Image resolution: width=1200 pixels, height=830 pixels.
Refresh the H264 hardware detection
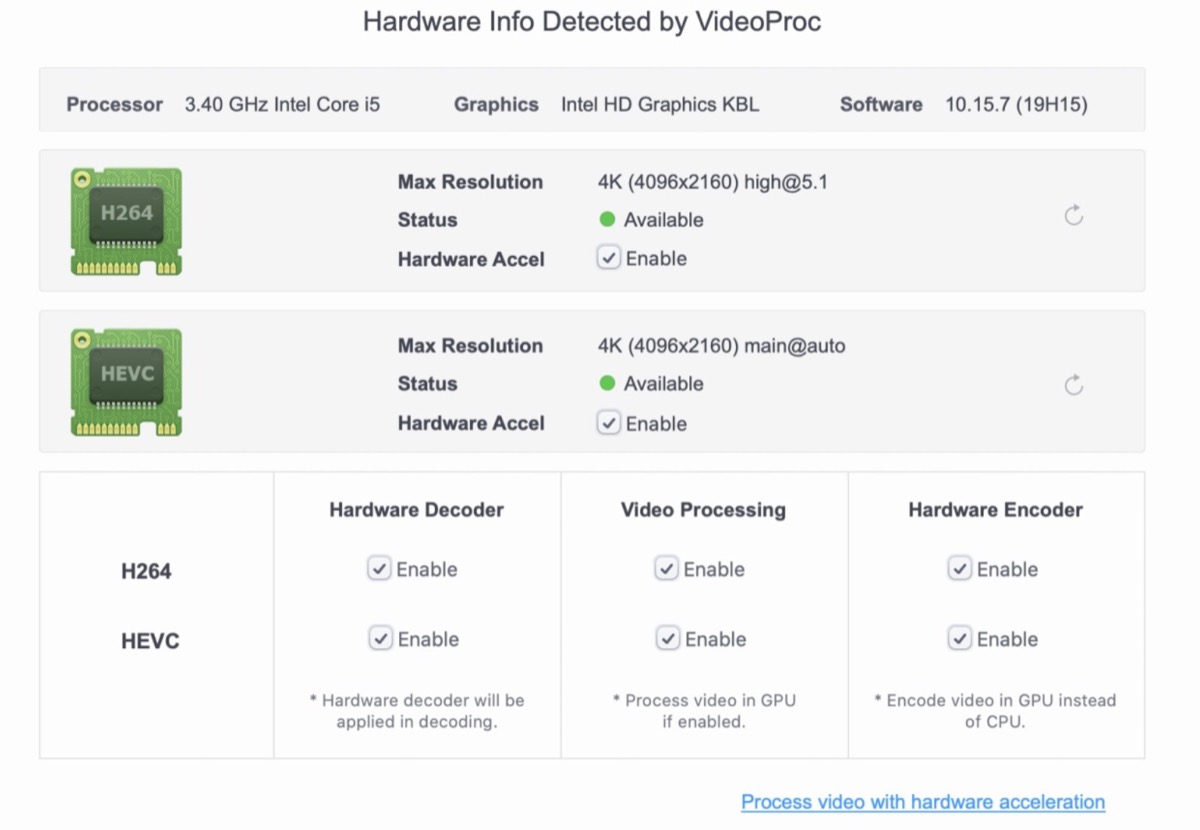[x=1073, y=215]
